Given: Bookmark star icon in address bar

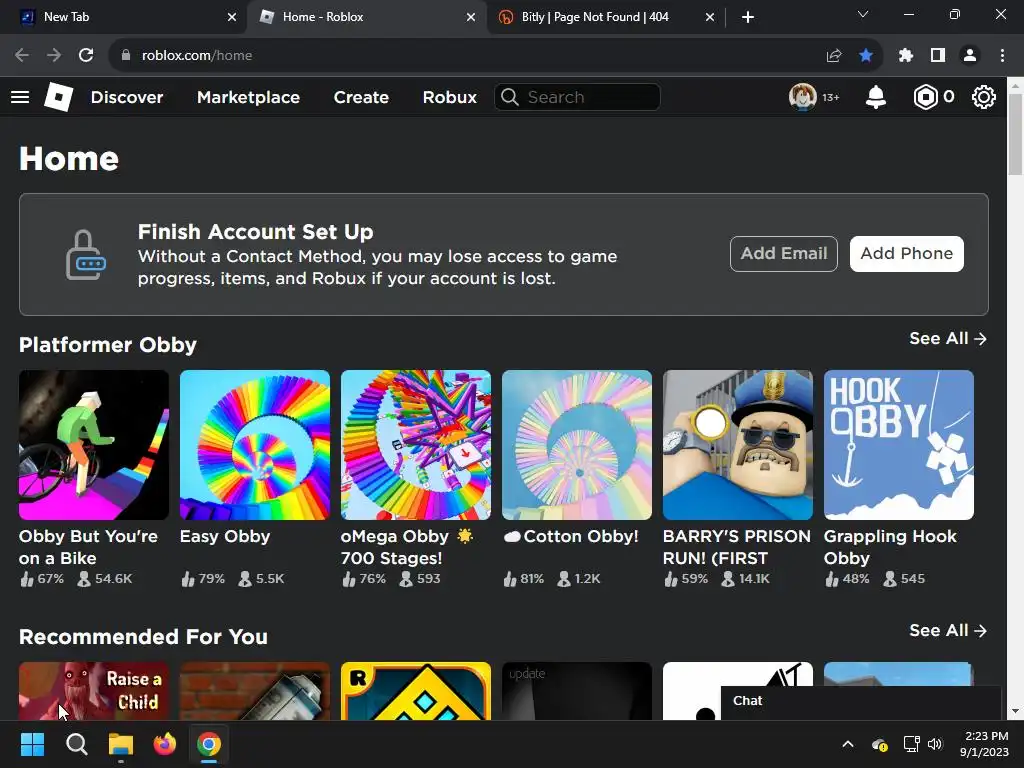Looking at the screenshot, I should point(866,56).
